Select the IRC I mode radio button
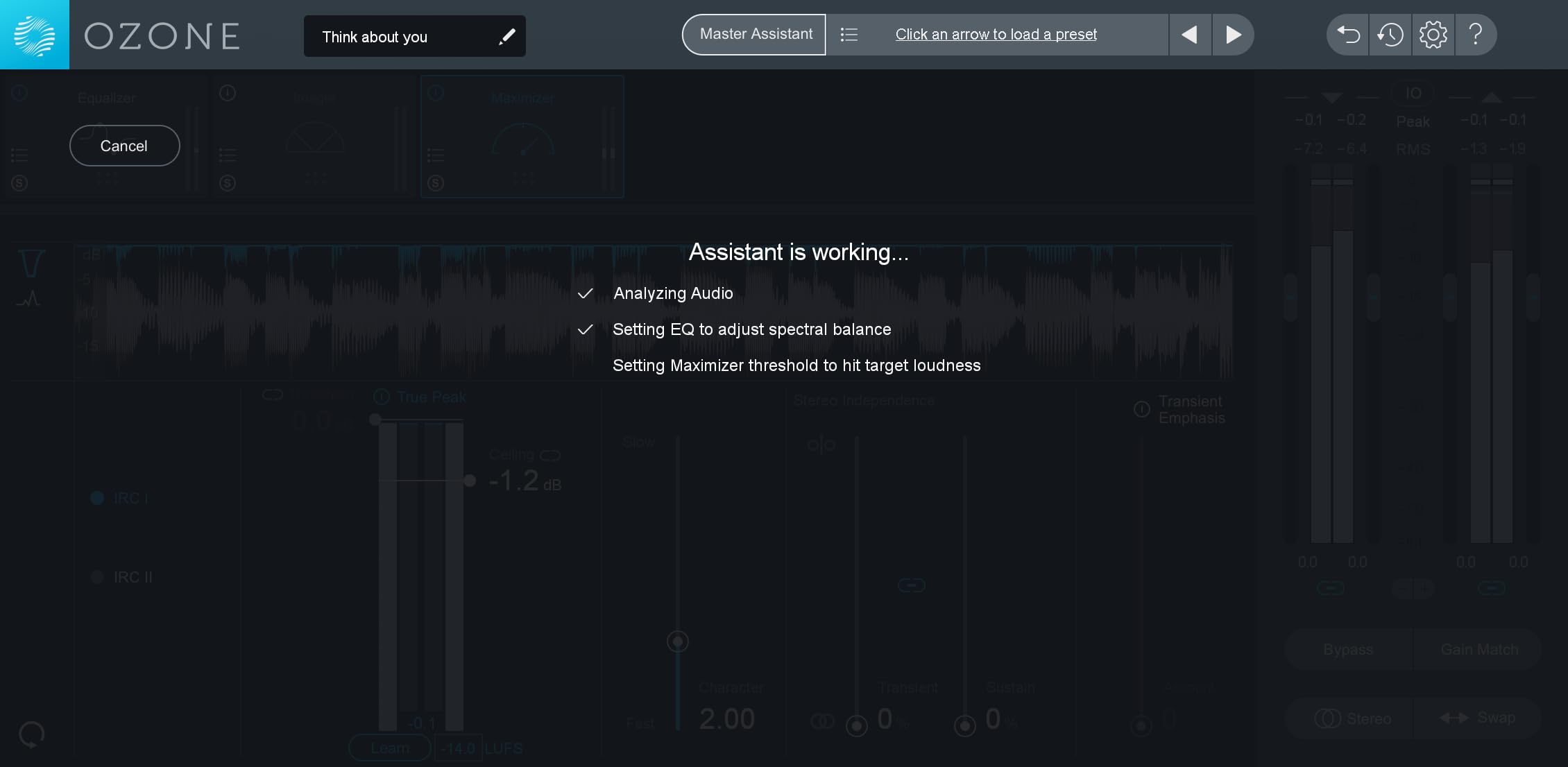The image size is (1568, 767). [x=97, y=498]
